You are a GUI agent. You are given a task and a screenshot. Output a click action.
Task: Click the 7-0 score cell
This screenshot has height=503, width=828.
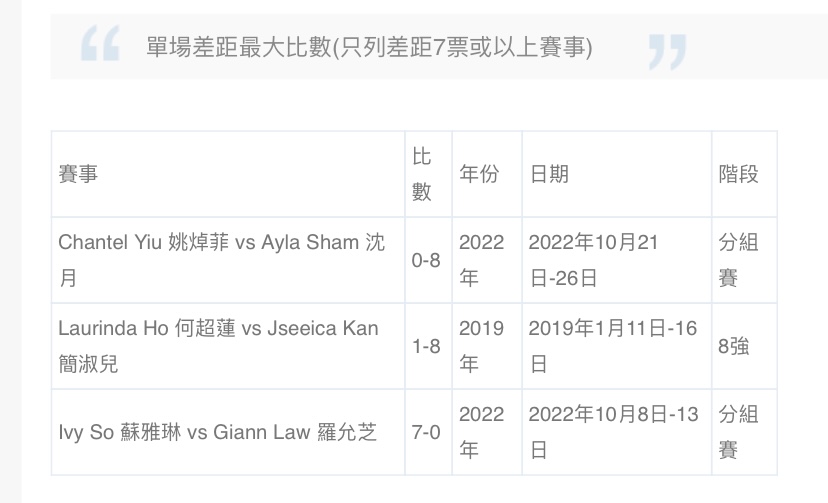pyautogui.click(x=426, y=432)
